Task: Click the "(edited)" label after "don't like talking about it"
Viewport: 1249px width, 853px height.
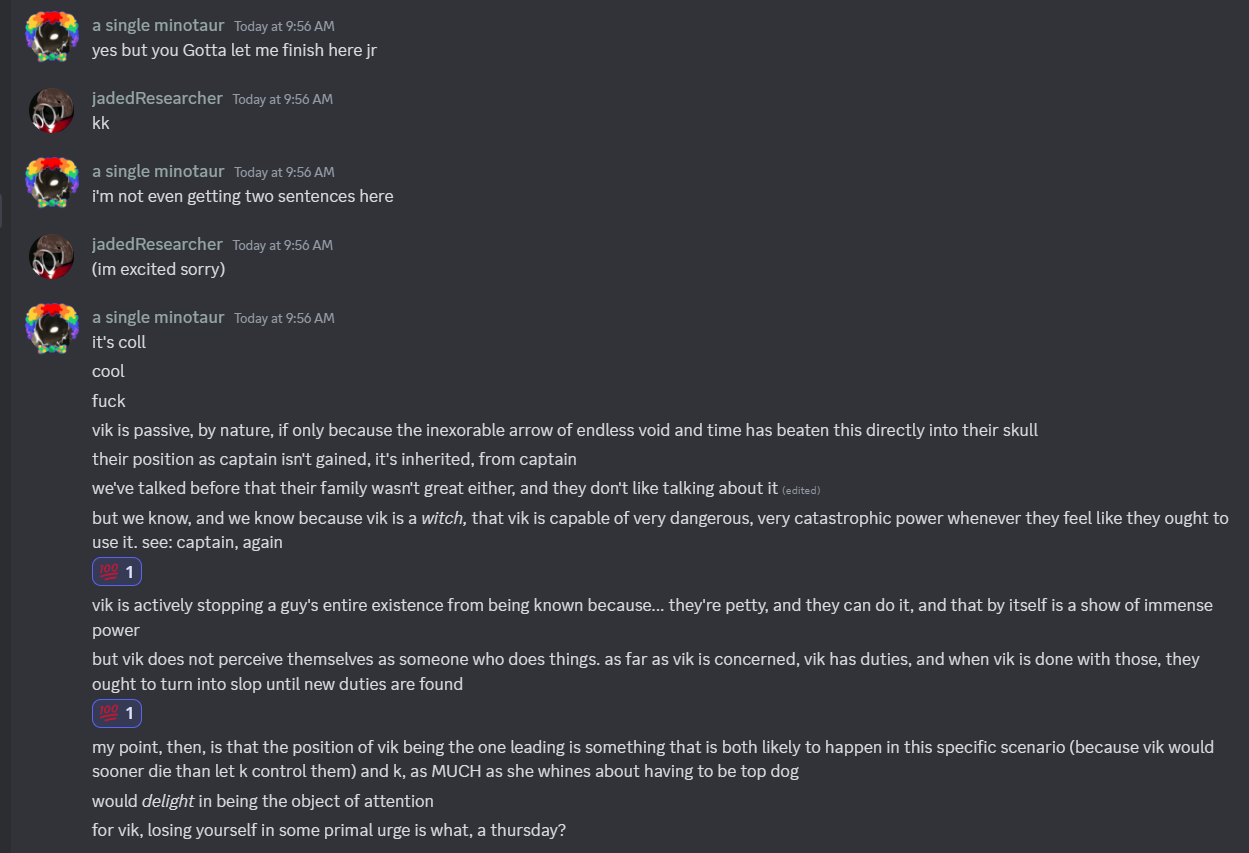Action: pos(801,490)
